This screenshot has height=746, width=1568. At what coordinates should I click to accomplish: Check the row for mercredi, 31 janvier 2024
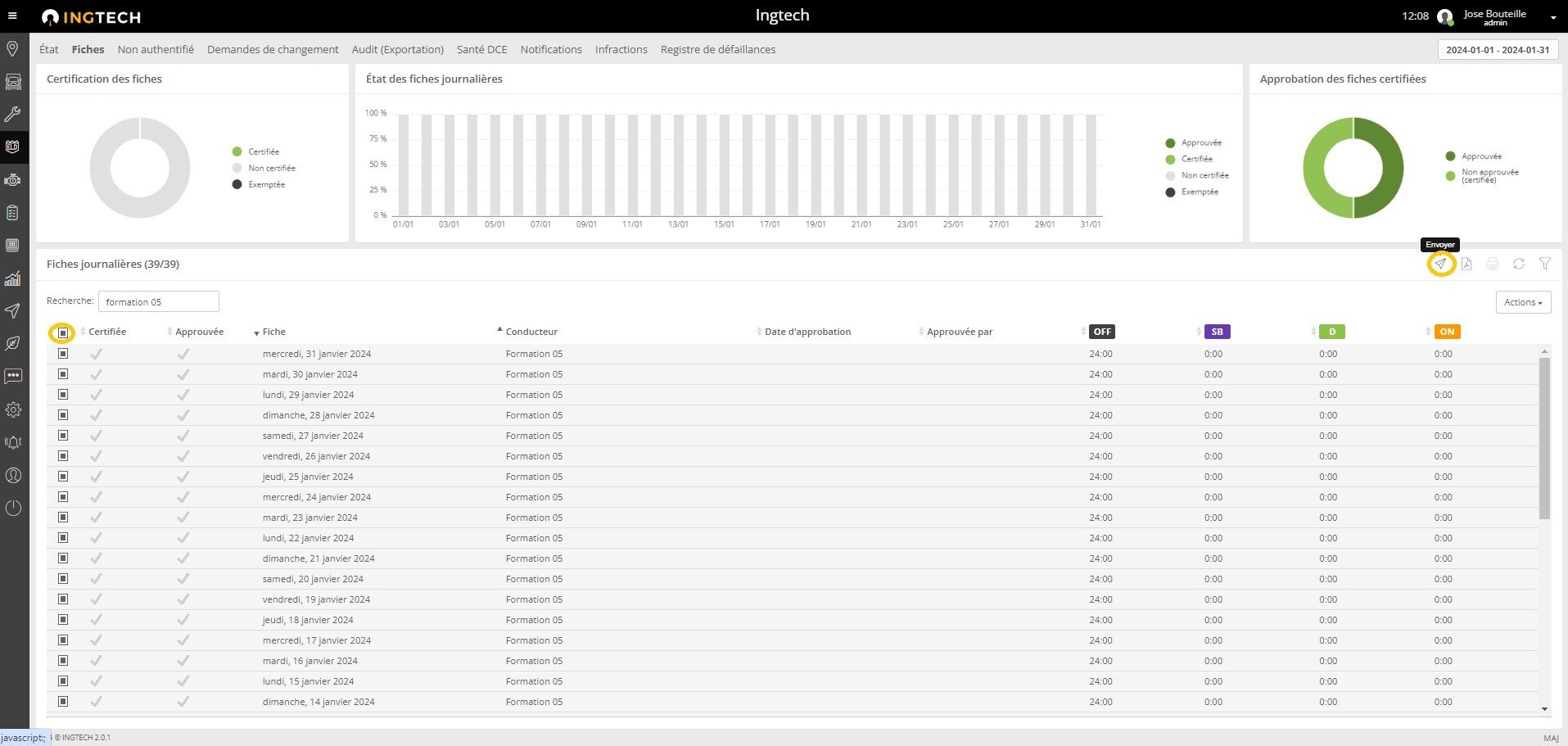[63, 354]
